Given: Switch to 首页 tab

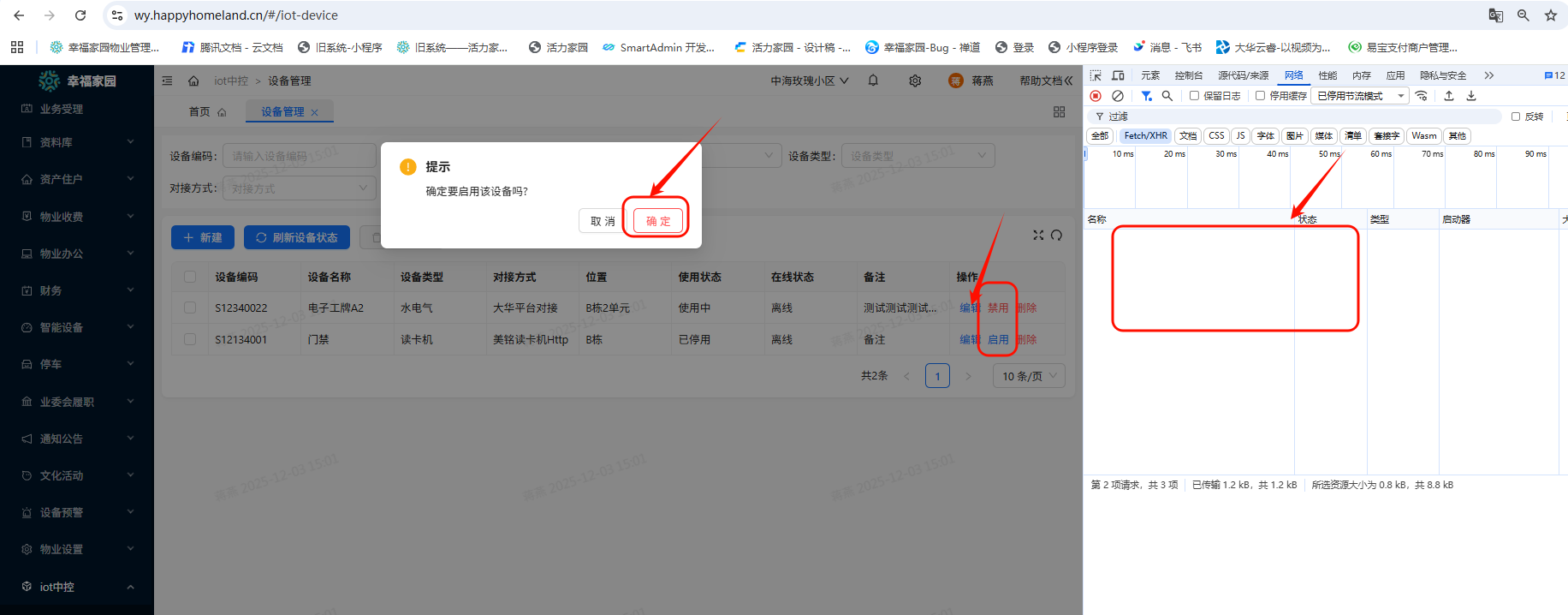Looking at the screenshot, I should click(x=208, y=112).
